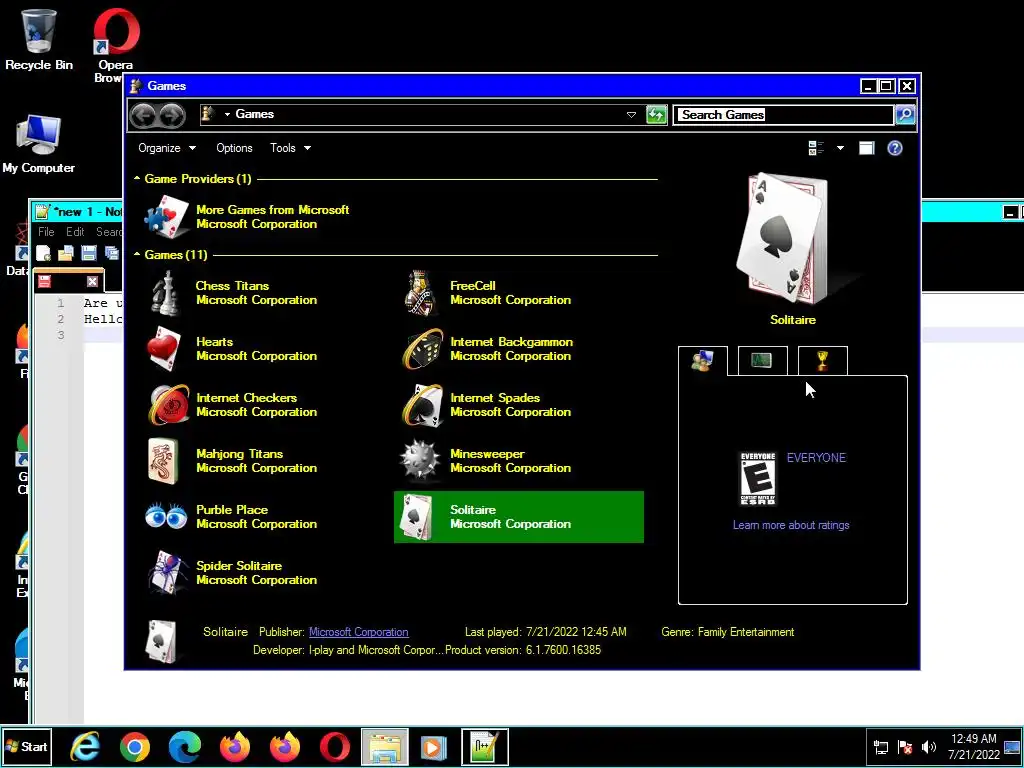Toggle the preview pane icon
The height and width of the screenshot is (768, 1024).
click(866, 148)
